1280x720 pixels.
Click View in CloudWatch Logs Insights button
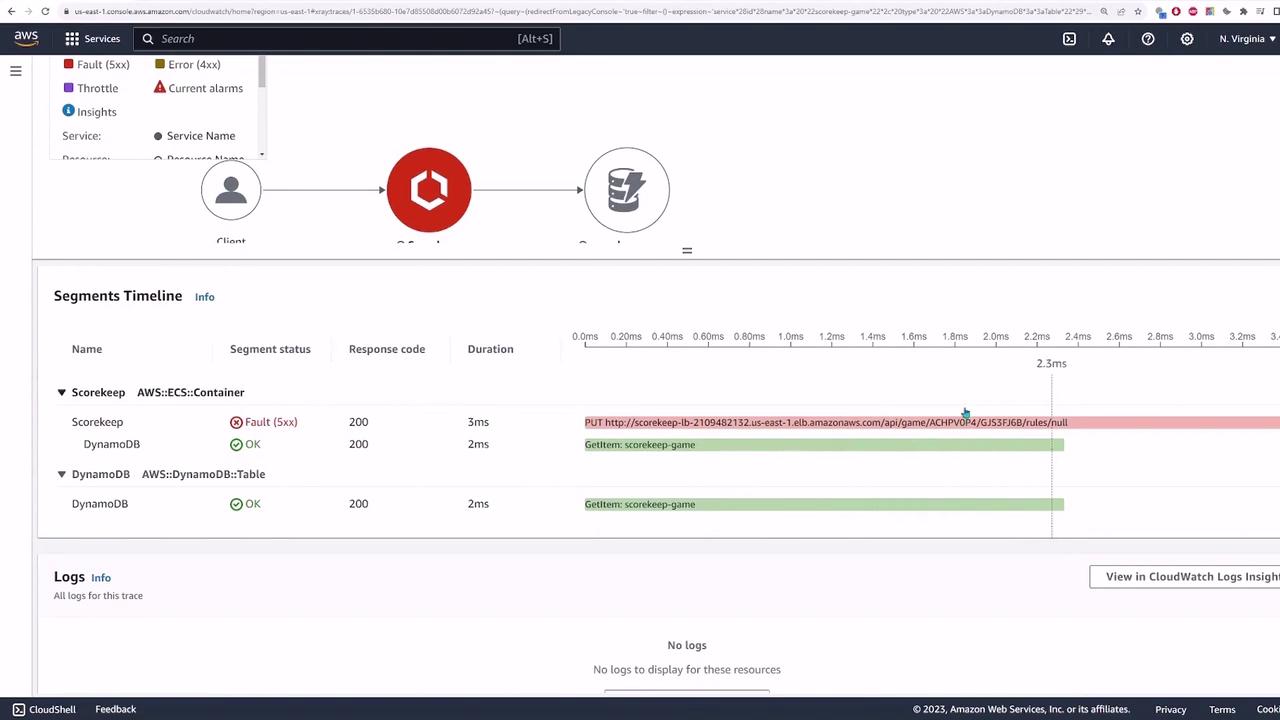coord(1185,576)
